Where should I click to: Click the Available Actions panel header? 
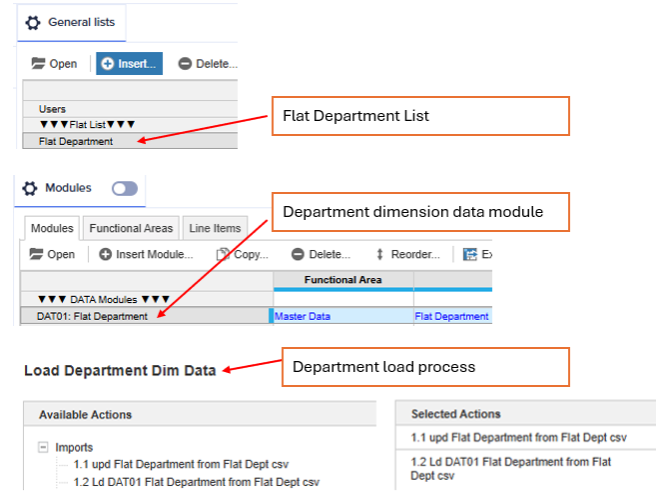click(200, 414)
